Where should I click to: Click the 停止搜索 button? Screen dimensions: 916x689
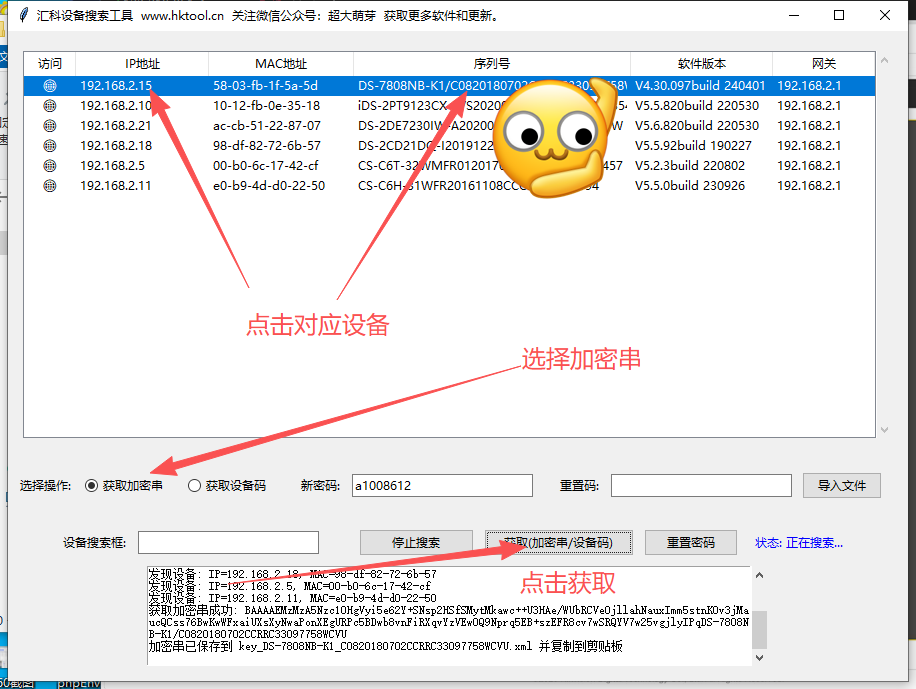(x=416, y=541)
